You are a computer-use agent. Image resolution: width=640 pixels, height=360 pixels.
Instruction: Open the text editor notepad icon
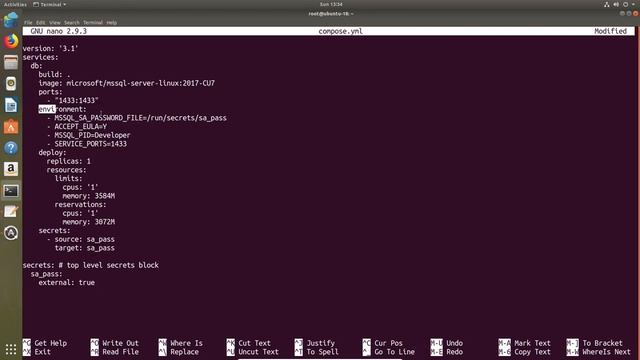tap(11, 211)
